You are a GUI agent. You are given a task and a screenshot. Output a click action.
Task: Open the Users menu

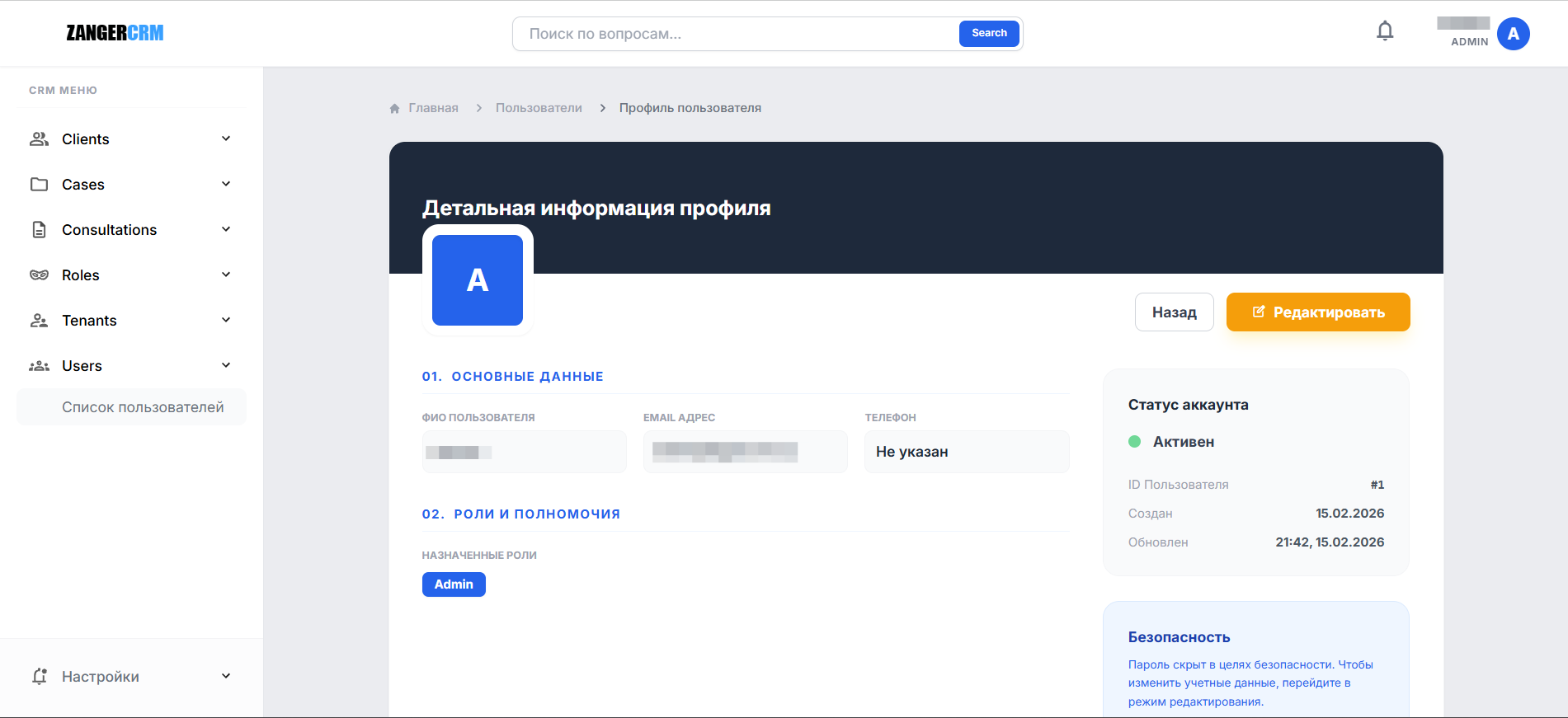click(131, 365)
